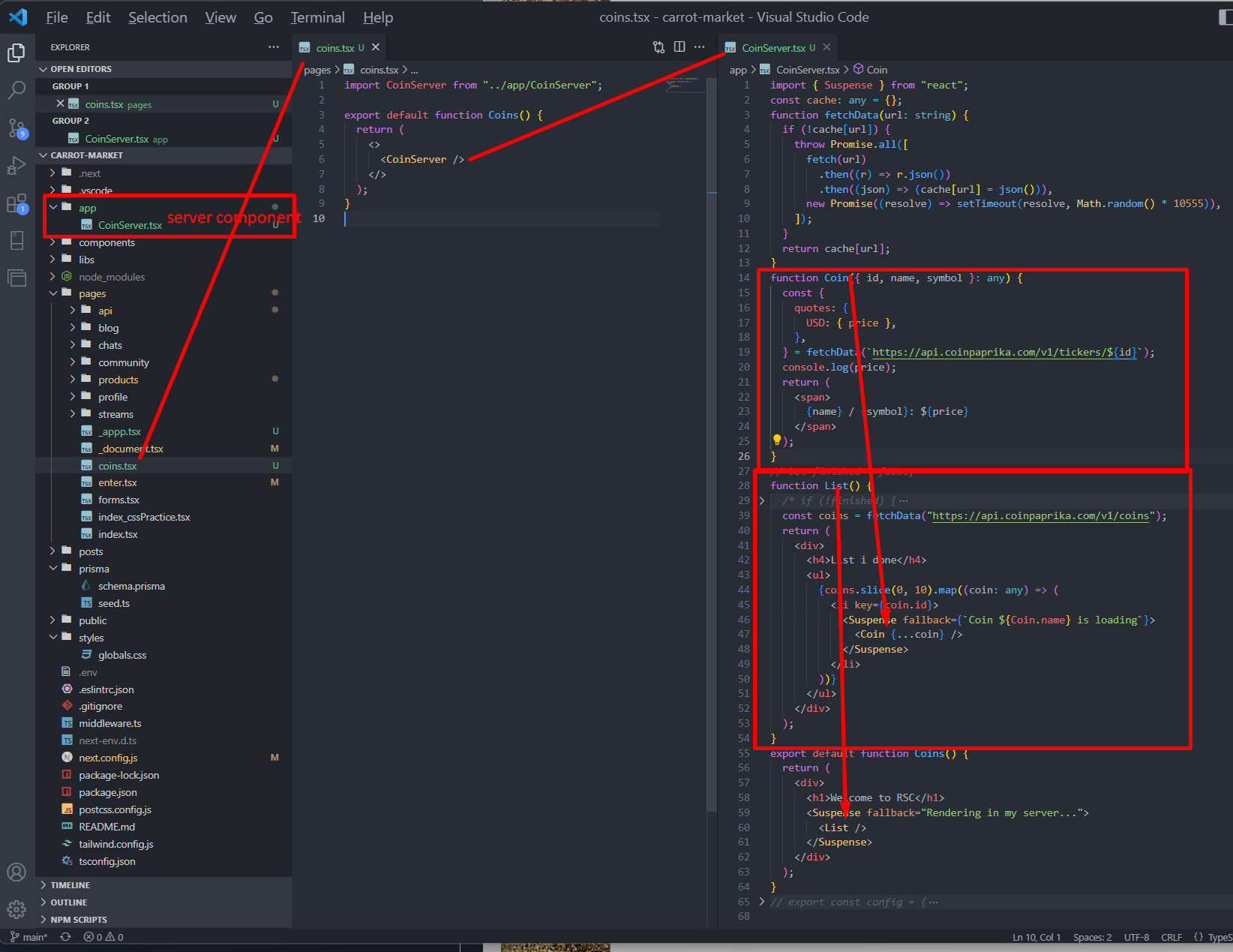This screenshot has height=952, width=1233.
Task: Split the editor right
Action: [x=679, y=47]
